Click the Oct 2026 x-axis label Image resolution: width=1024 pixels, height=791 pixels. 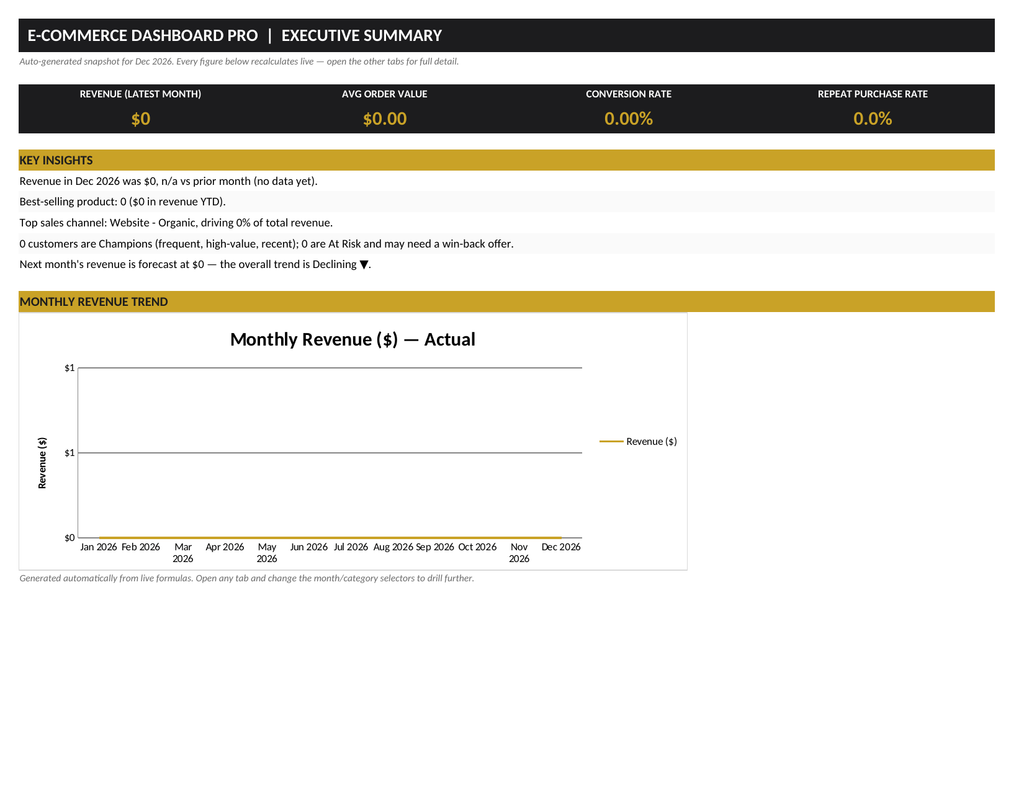[477, 547]
